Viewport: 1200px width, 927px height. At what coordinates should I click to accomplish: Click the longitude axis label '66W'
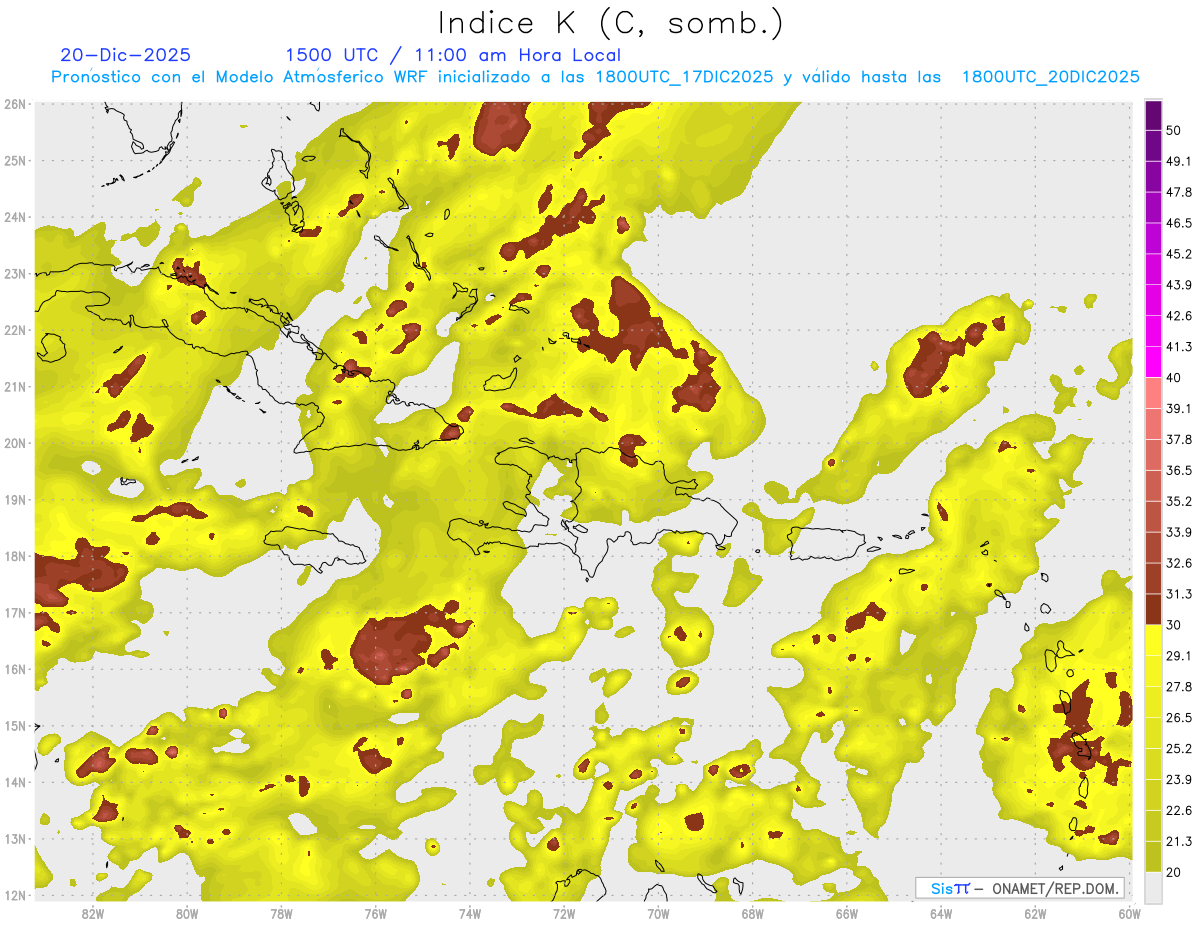point(846,914)
